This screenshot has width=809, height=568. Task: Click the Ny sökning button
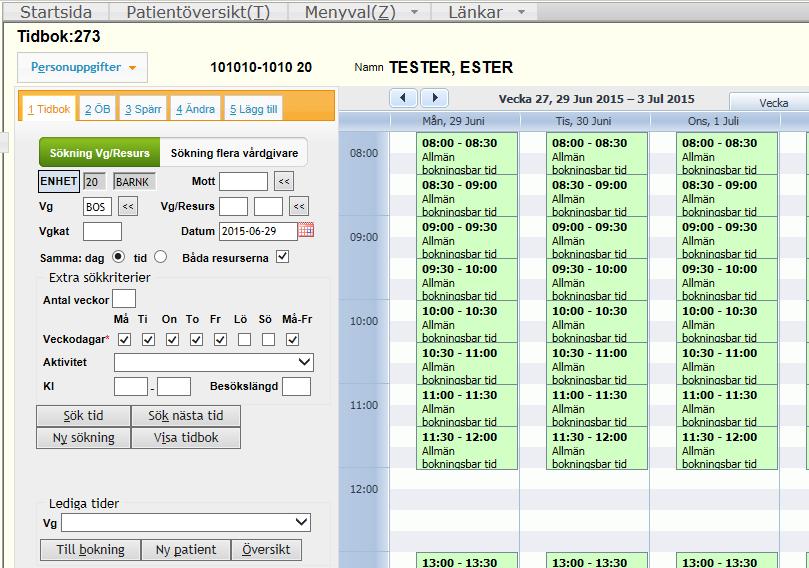point(83,437)
